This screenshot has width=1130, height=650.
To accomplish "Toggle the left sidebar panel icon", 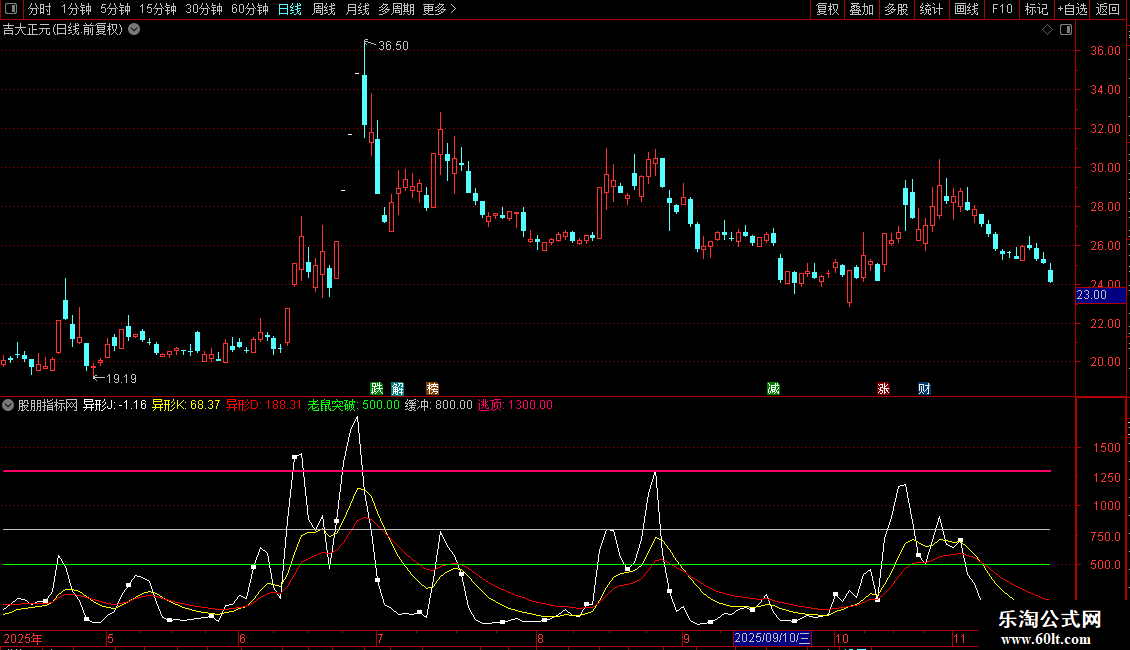I will pos(10,9).
